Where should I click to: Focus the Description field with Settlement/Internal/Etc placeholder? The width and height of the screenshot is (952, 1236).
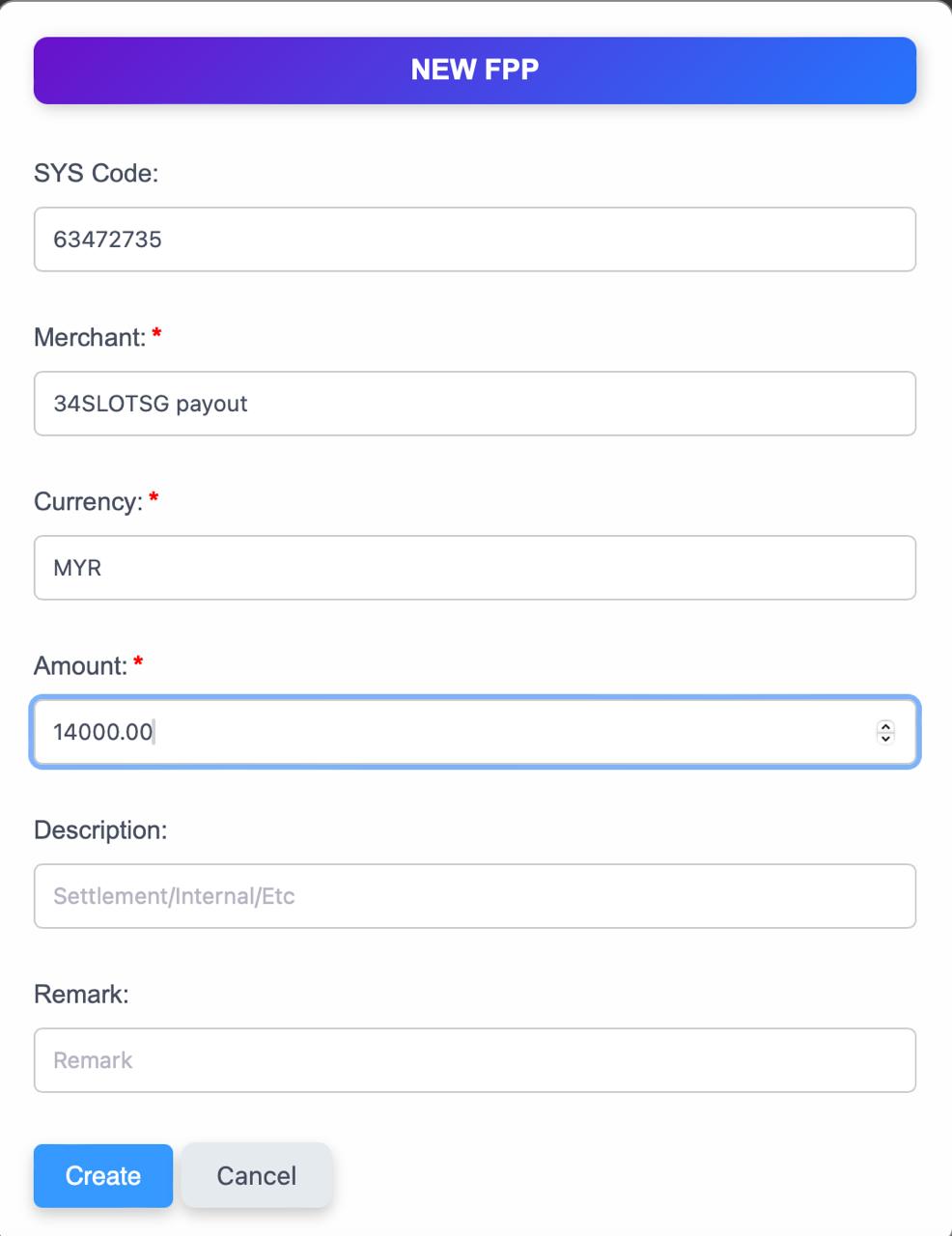point(474,896)
